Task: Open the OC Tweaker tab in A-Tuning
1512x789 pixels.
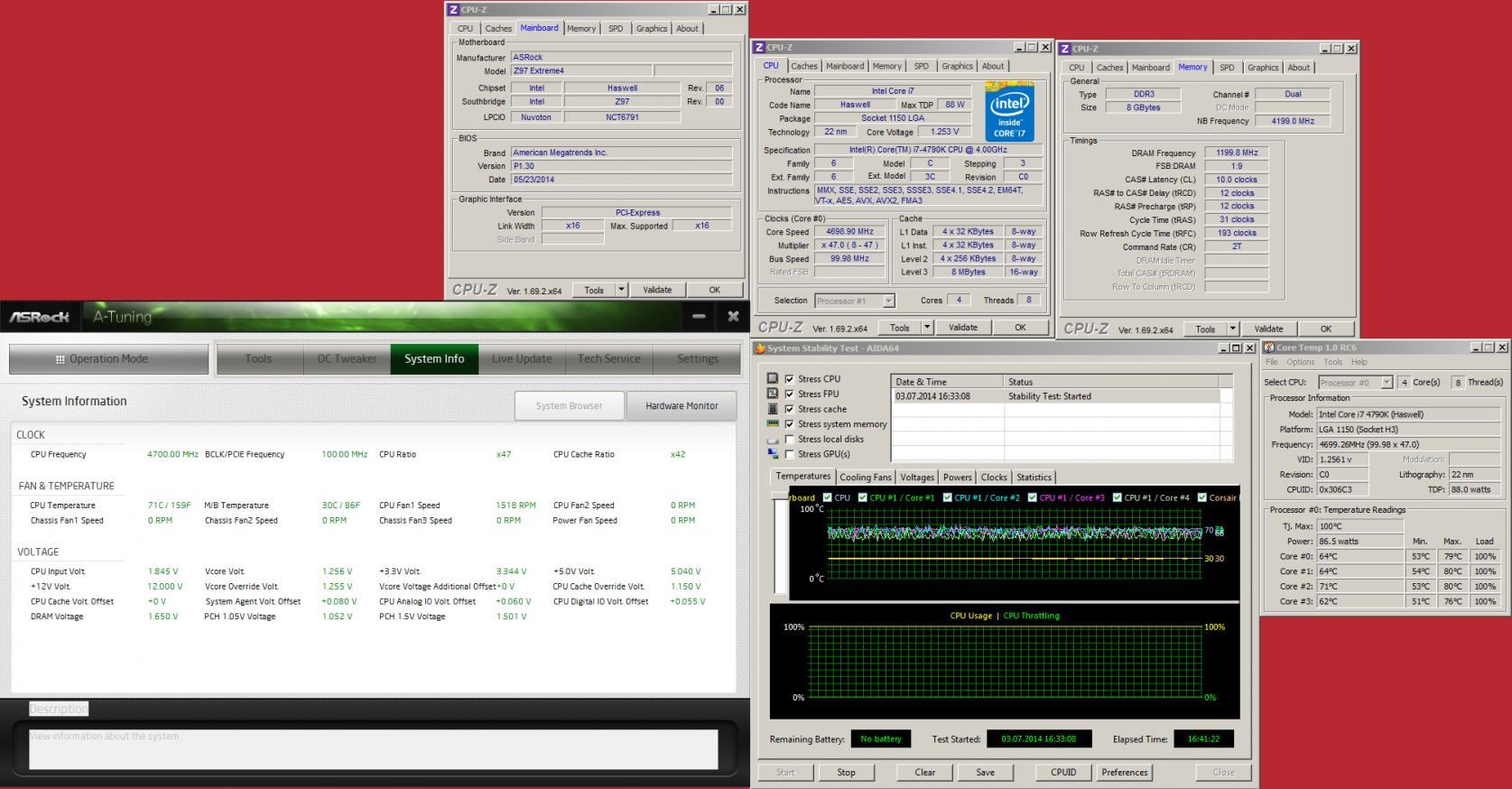Action: tap(348, 358)
